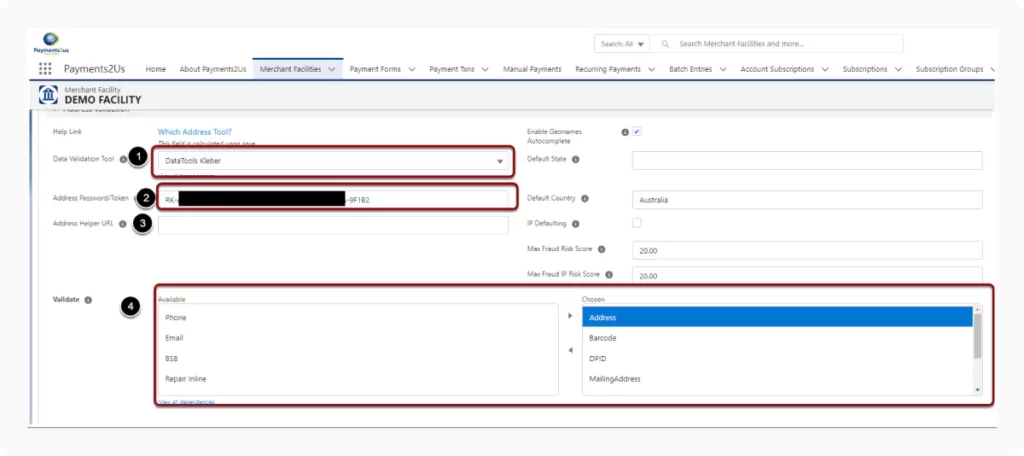Show info for Default State

(x=575, y=159)
